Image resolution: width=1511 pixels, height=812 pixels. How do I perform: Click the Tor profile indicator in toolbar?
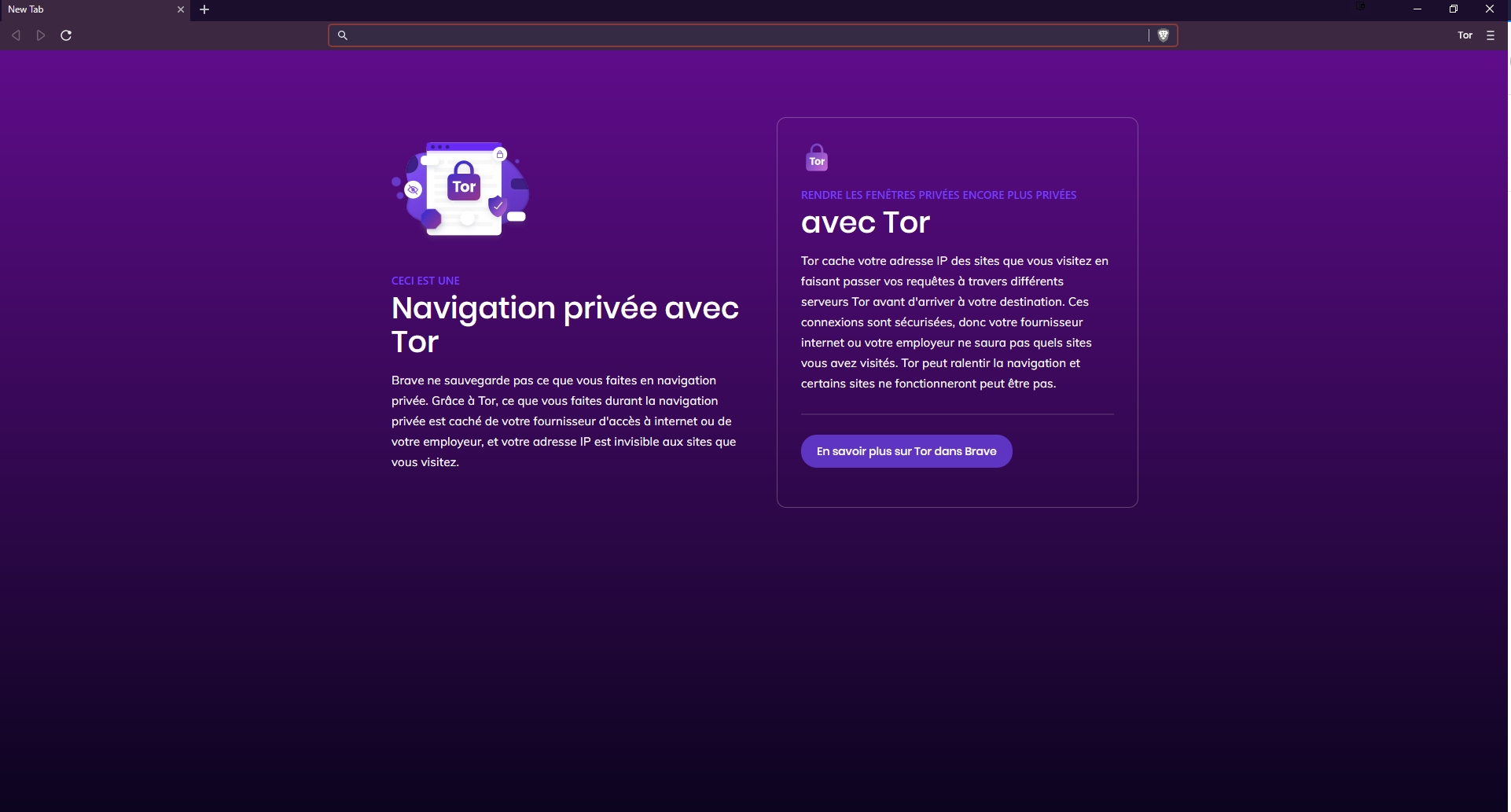[1465, 35]
